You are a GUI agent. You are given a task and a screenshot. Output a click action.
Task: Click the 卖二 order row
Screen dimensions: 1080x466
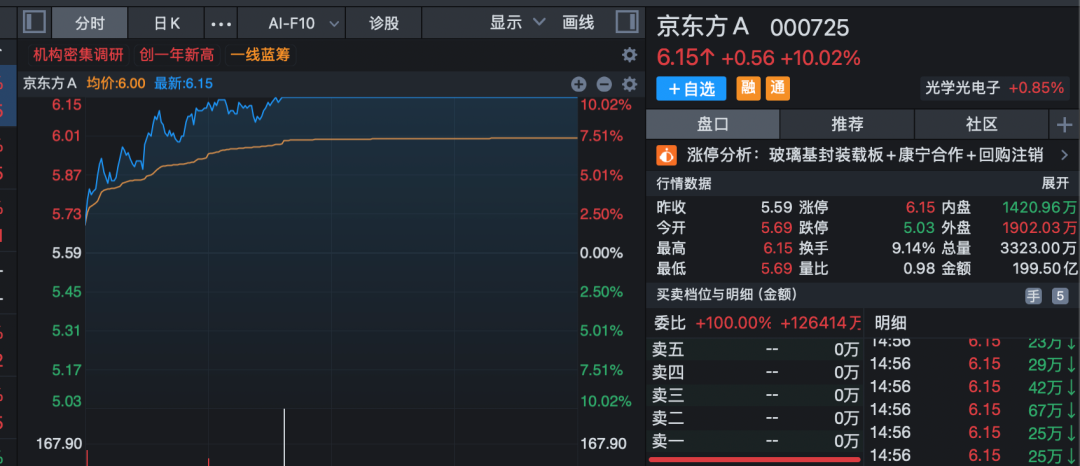click(756, 418)
